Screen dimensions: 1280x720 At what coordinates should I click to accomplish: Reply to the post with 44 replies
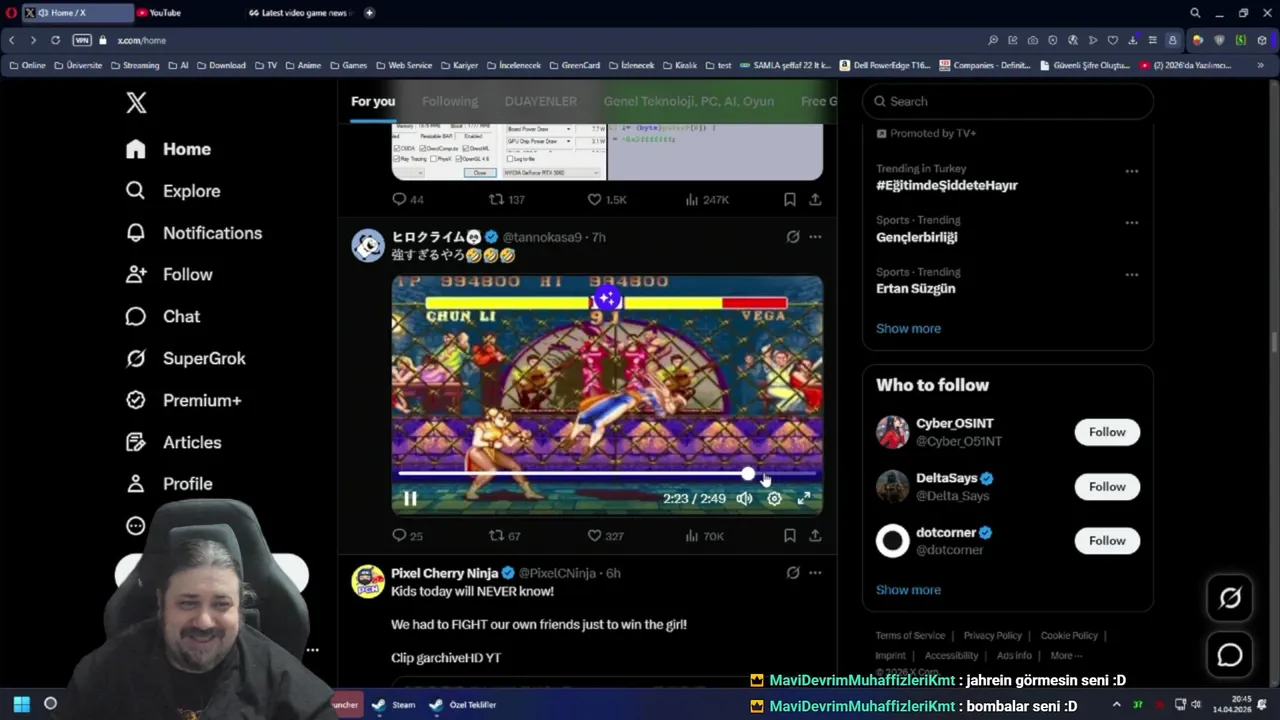pyautogui.click(x=408, y=200)
